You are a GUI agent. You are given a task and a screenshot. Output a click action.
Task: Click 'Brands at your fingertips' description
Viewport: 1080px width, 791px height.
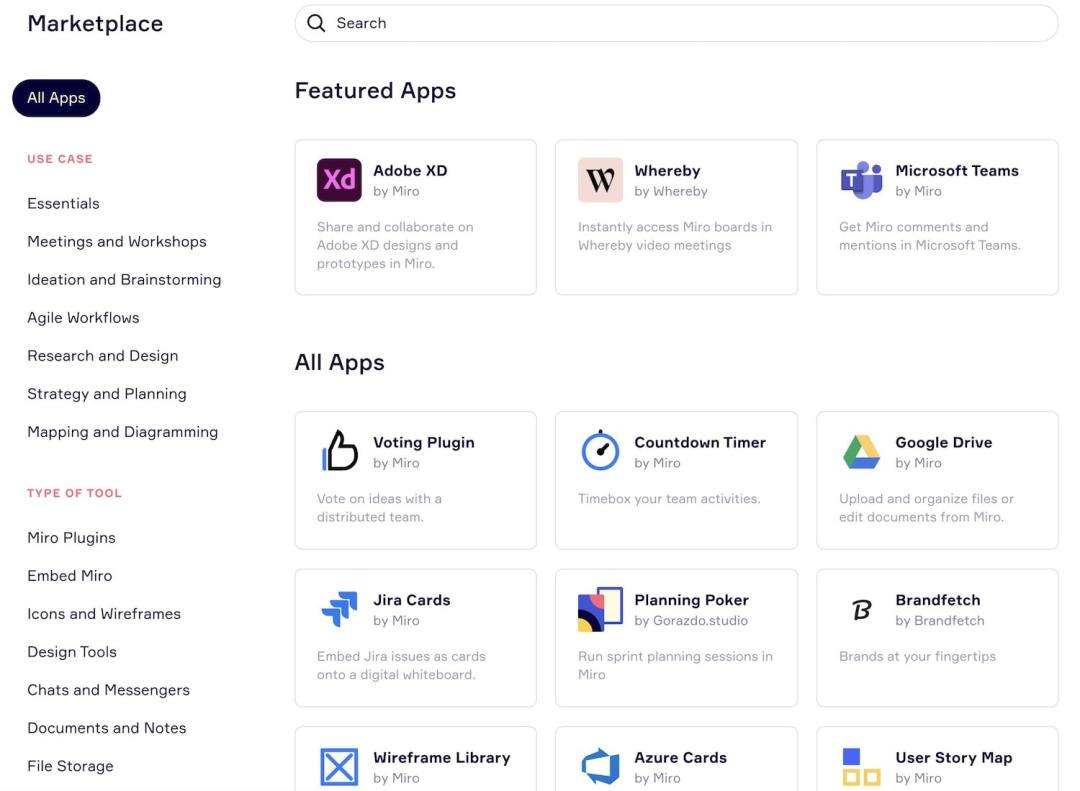pyautogui.click(x=917, y=657)
